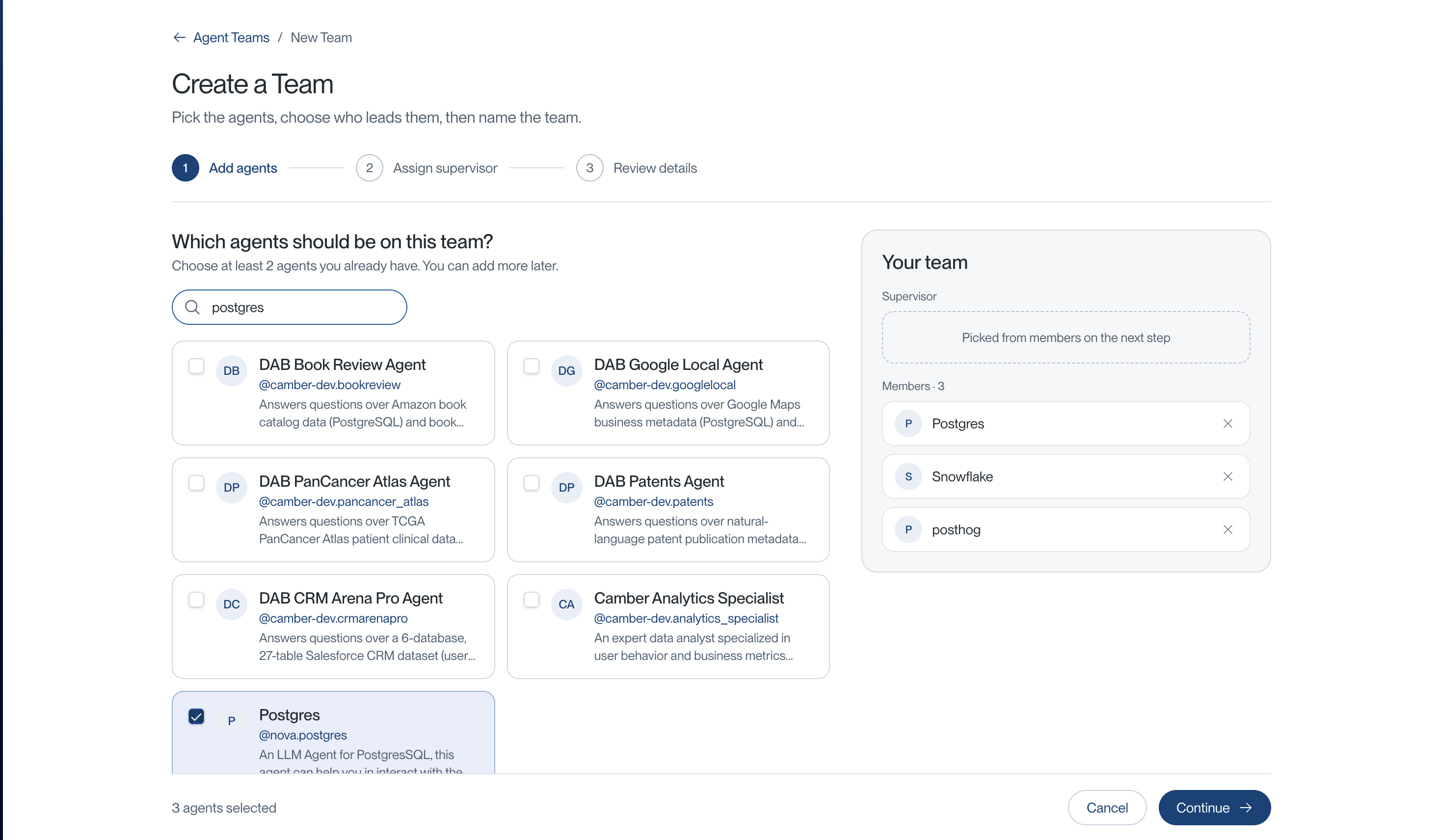Screen dimensions: 1440x840
Task: Click the DG avatar of Google Local Agent
Action: [x=566, y=371]
